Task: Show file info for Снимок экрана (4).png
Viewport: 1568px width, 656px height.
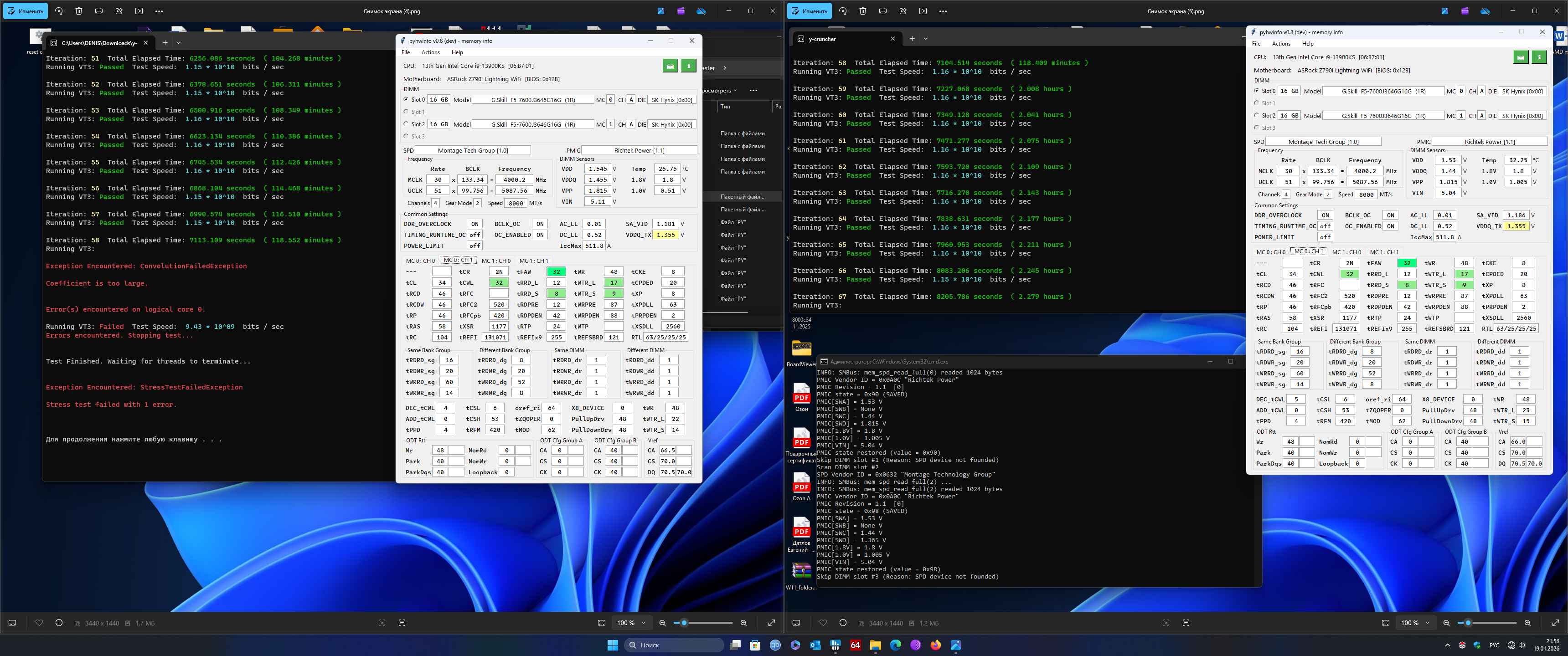Action: tap(59, 623)
